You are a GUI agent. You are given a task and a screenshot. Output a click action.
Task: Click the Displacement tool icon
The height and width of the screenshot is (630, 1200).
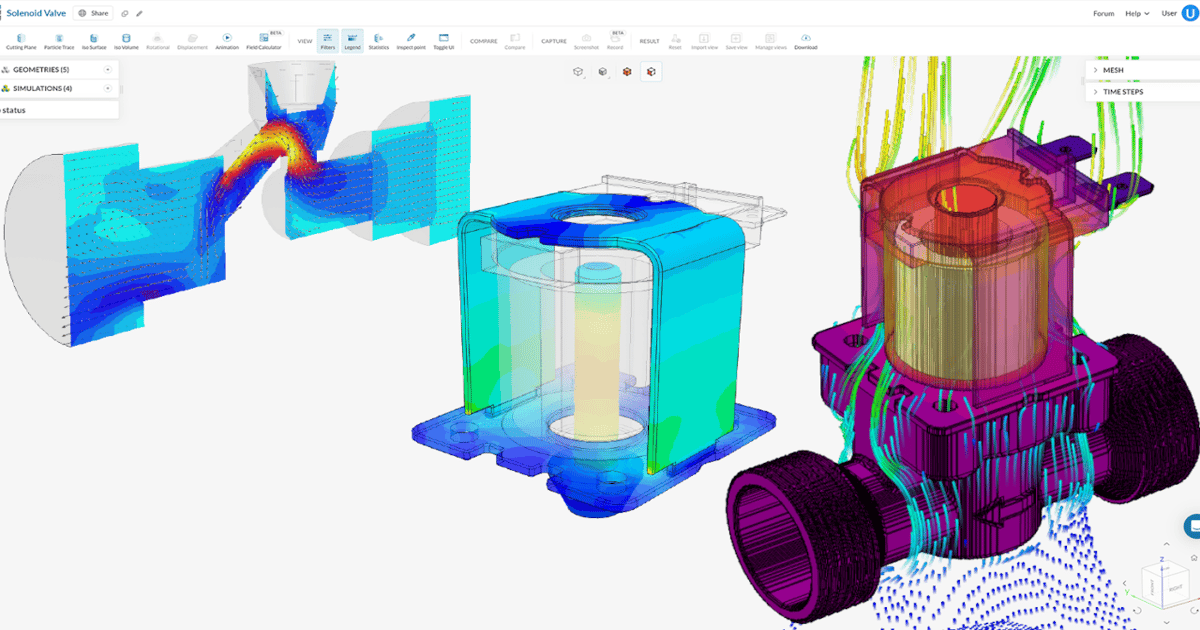tap(192, 41)
